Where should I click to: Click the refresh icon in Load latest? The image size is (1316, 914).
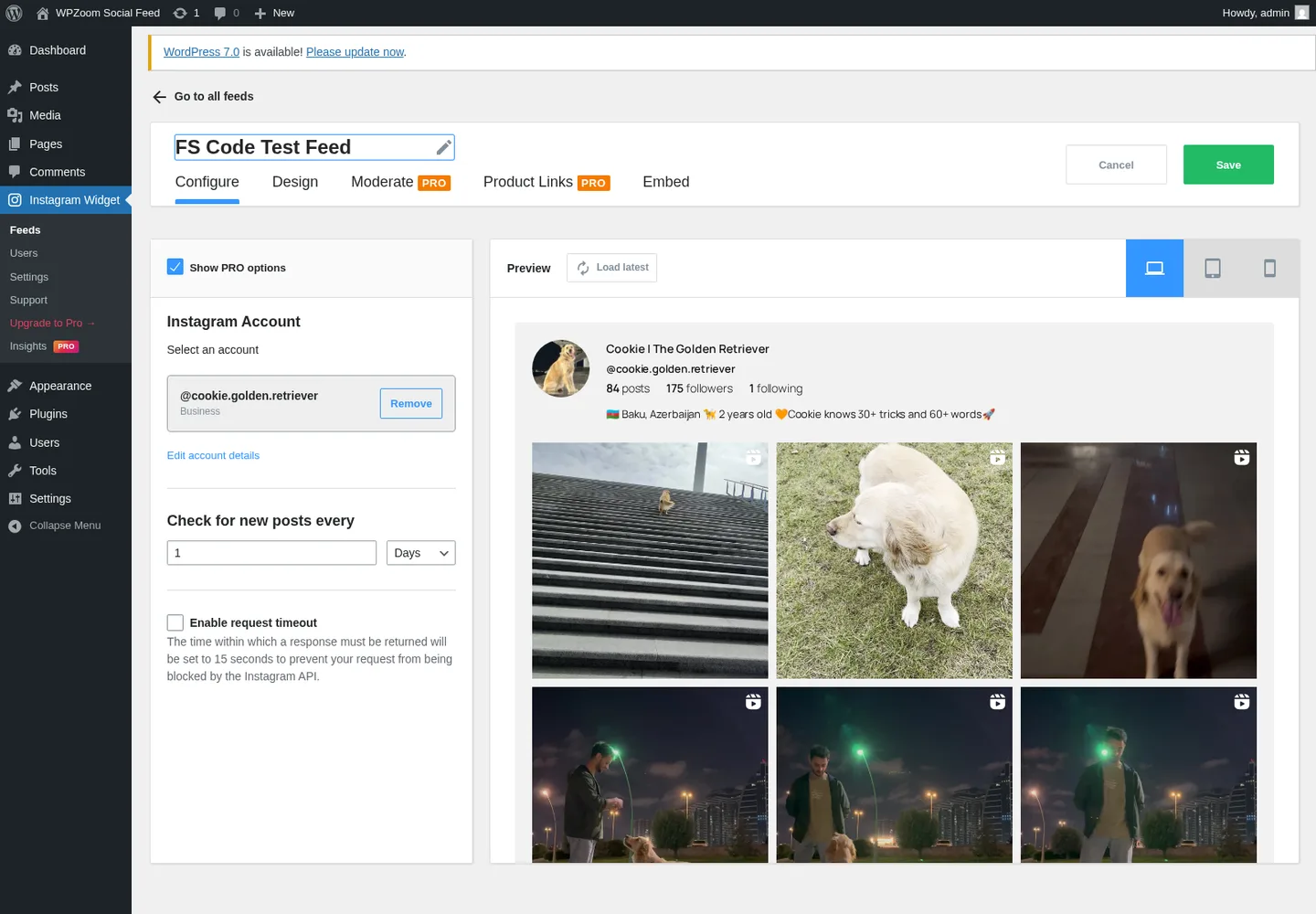click(x=583, y=268)
